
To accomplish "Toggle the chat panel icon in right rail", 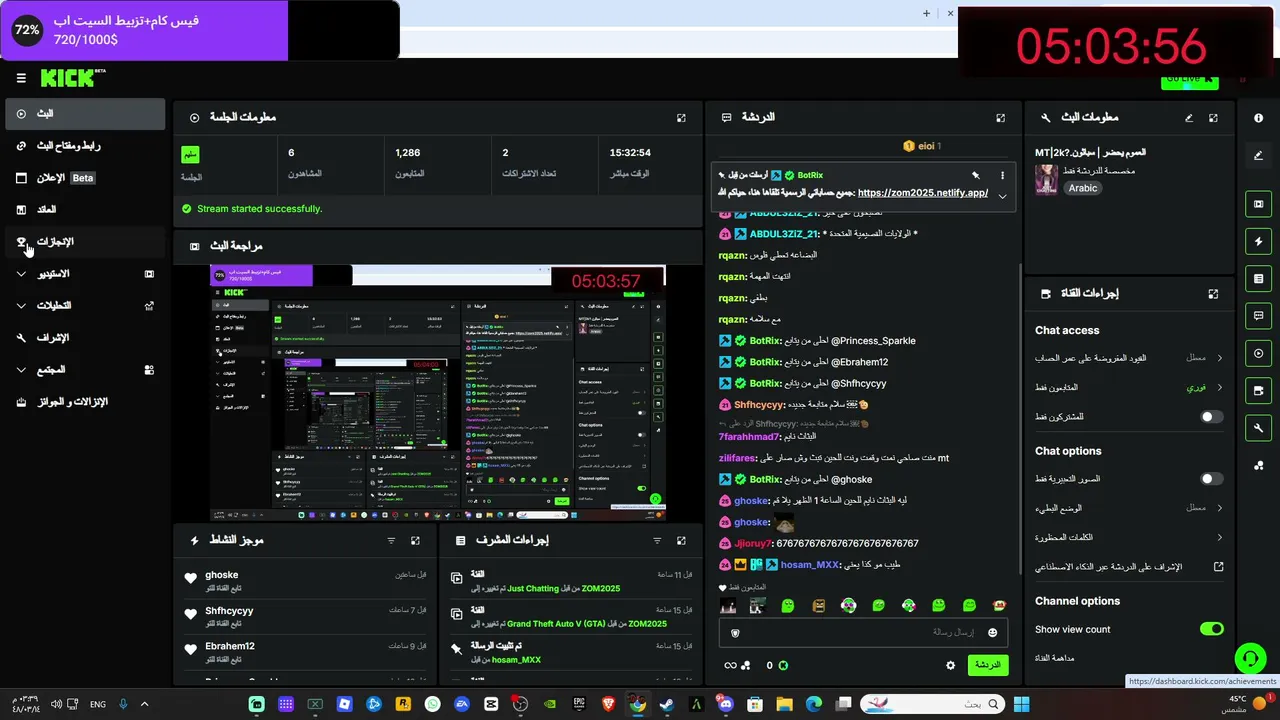I will 1258,316.
